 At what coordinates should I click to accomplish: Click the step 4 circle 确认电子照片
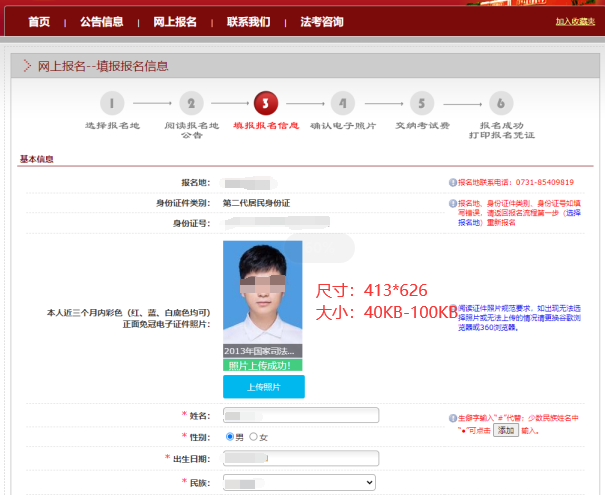pyautogui.click(x=343, y=102)
